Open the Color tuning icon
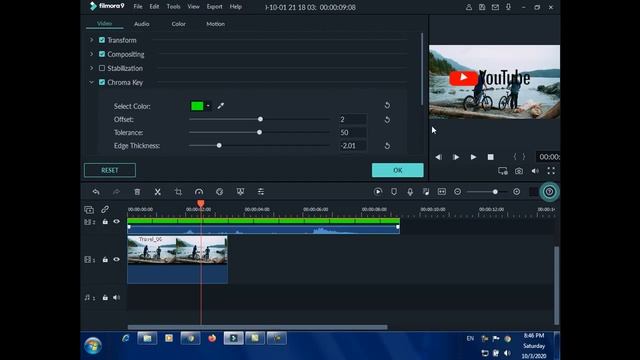Screen dimensions: 640x360 pos(220,192)
